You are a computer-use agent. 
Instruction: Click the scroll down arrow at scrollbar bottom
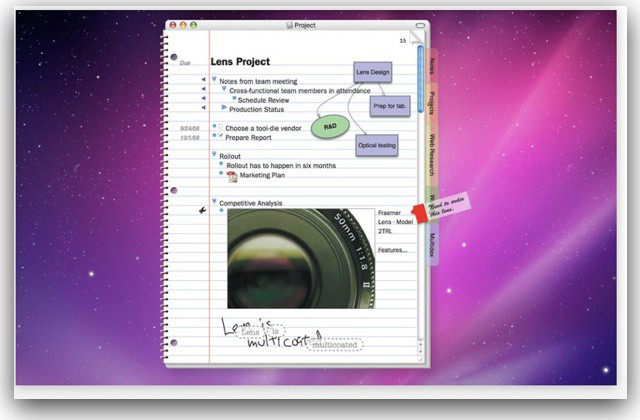pos(420,352)
